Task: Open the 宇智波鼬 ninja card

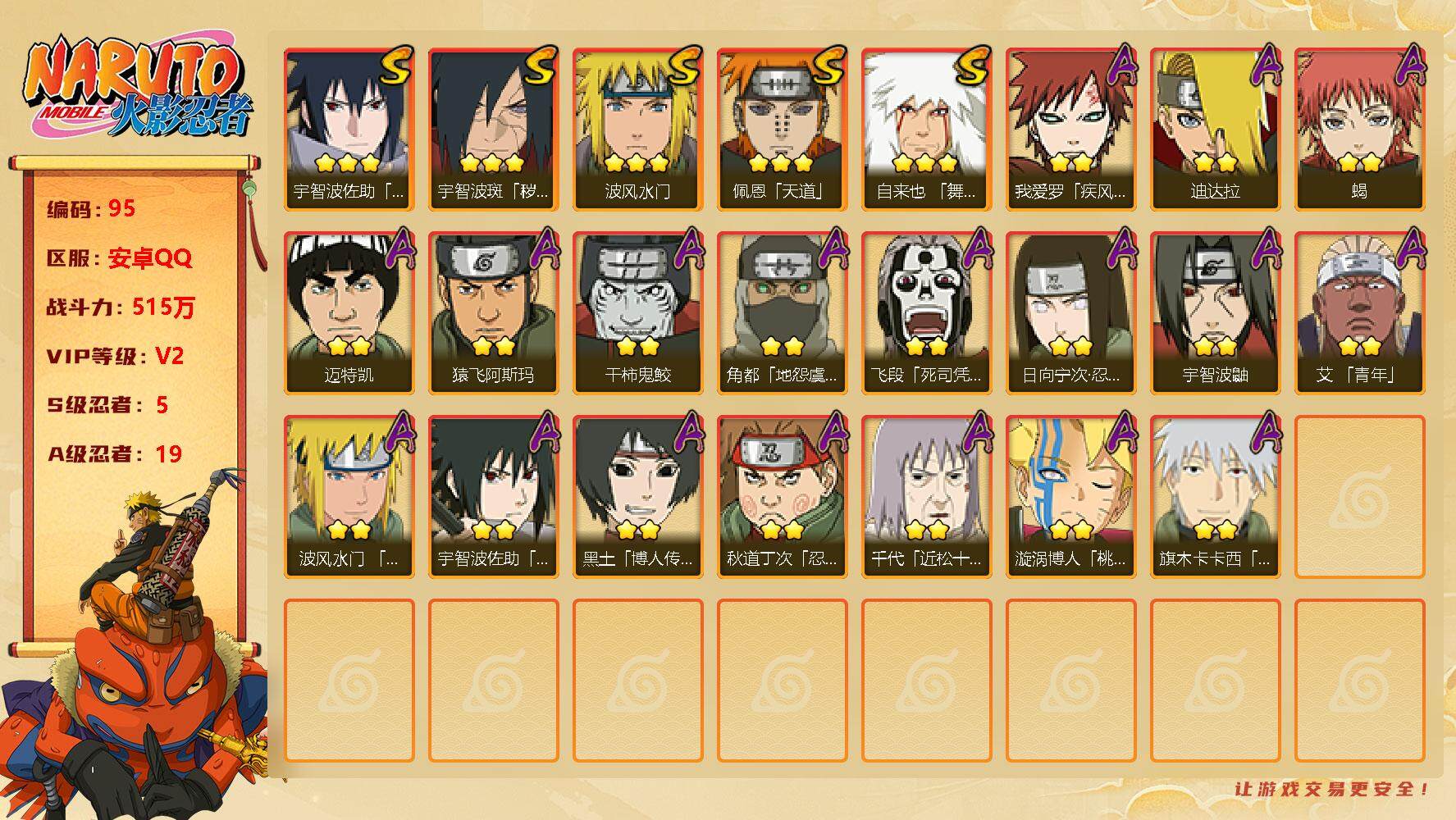Action: (1215, 313)
